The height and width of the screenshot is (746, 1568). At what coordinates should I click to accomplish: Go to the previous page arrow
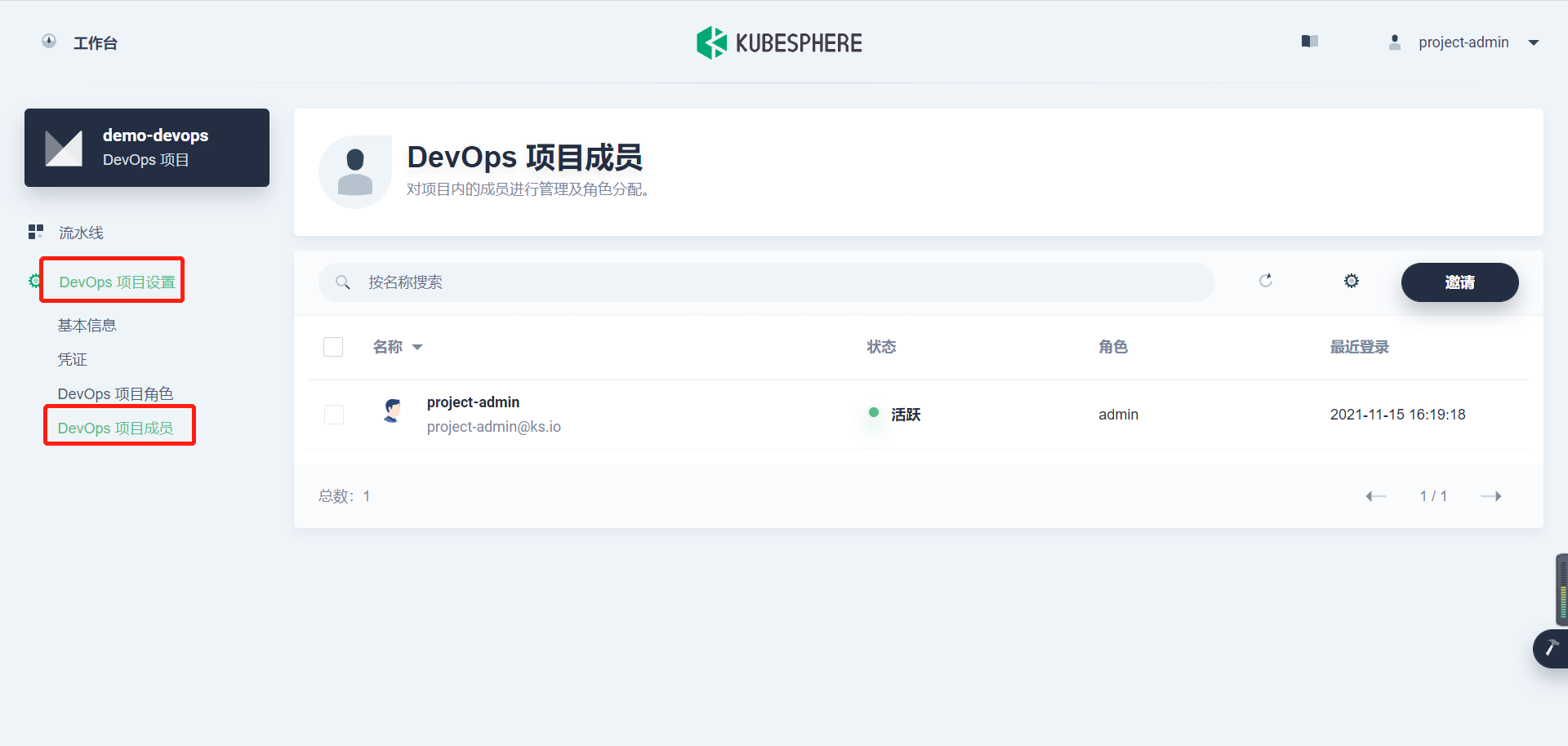[x=1376, y=496]
